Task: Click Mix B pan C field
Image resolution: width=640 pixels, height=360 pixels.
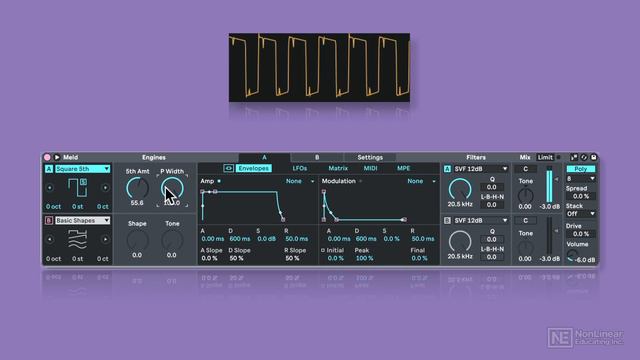Action: pos(525,220)
